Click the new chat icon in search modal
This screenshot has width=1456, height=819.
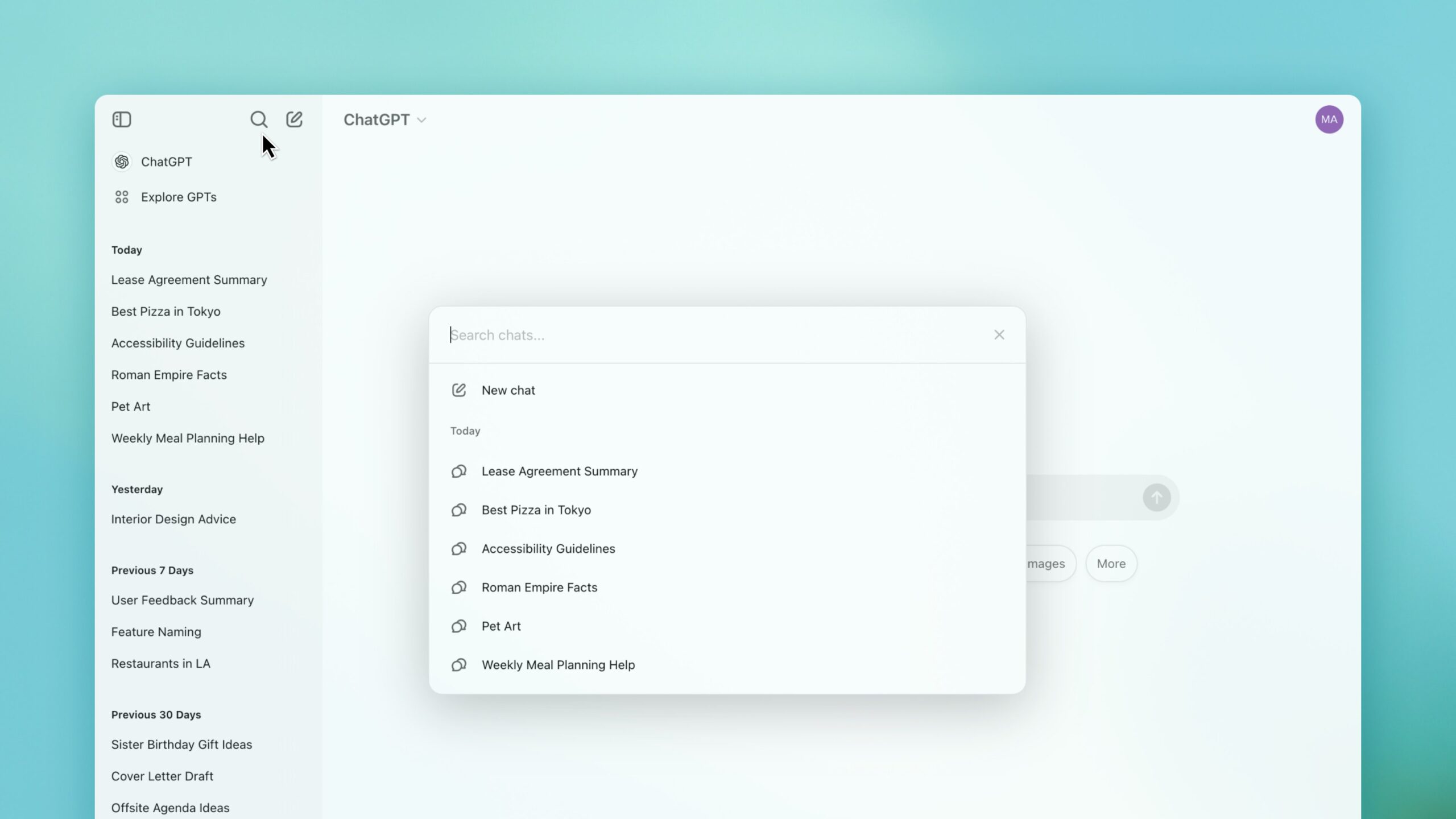click(459, 390)
